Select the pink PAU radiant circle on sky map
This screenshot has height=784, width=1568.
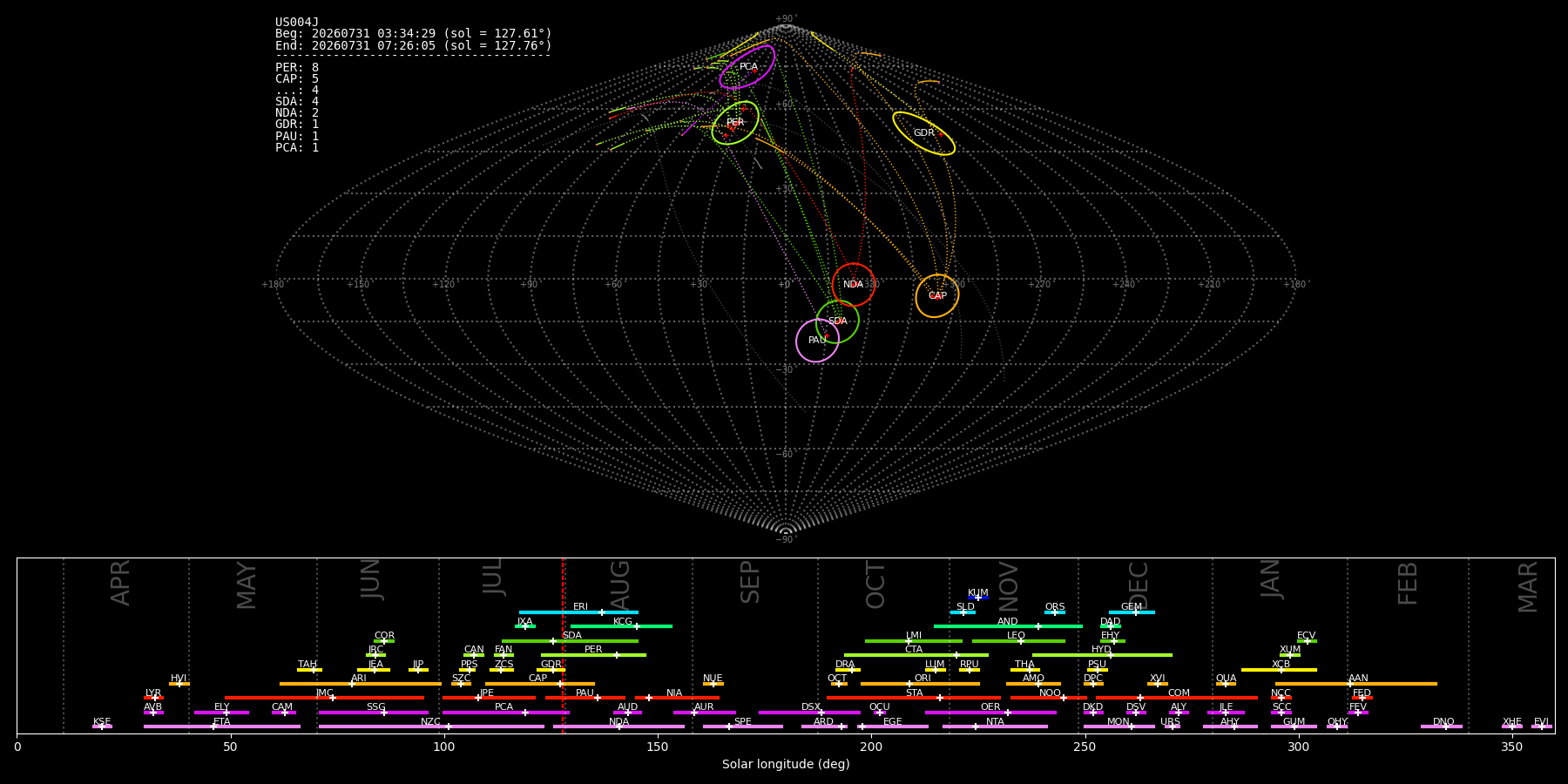(x=817, y=341)
